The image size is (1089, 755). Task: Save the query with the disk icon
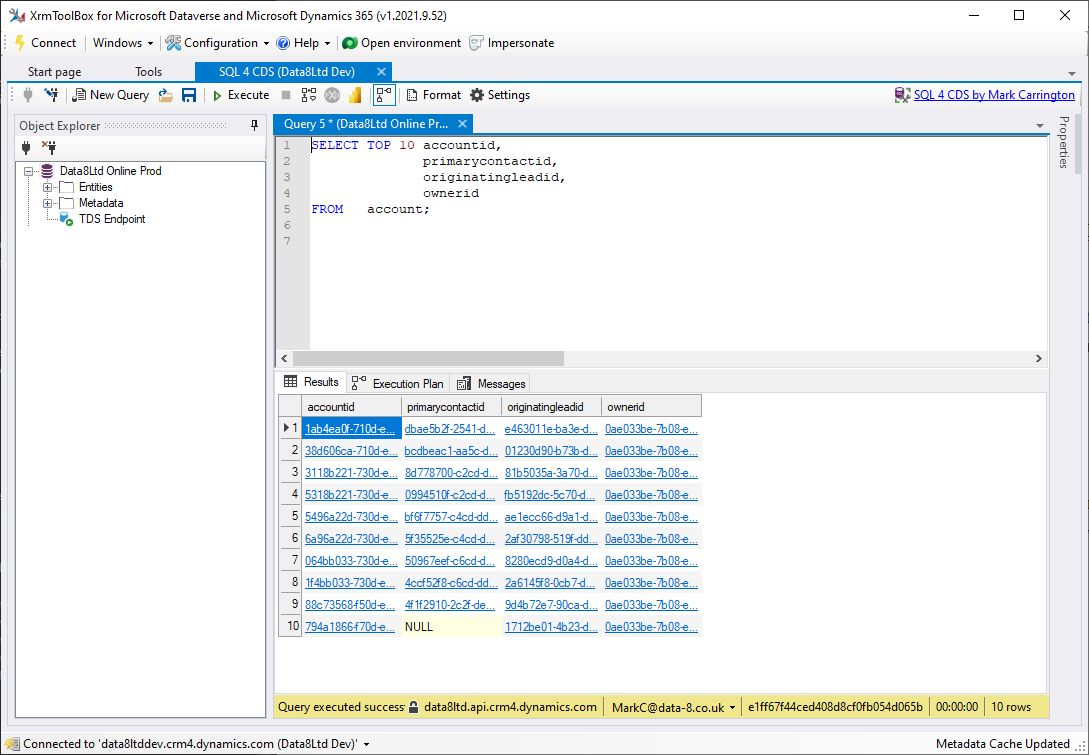click(189, 94)
